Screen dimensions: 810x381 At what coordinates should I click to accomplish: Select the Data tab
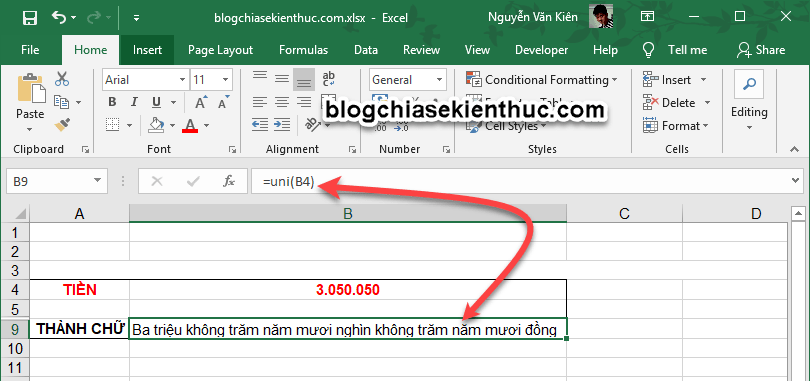[x=366, y=50]
